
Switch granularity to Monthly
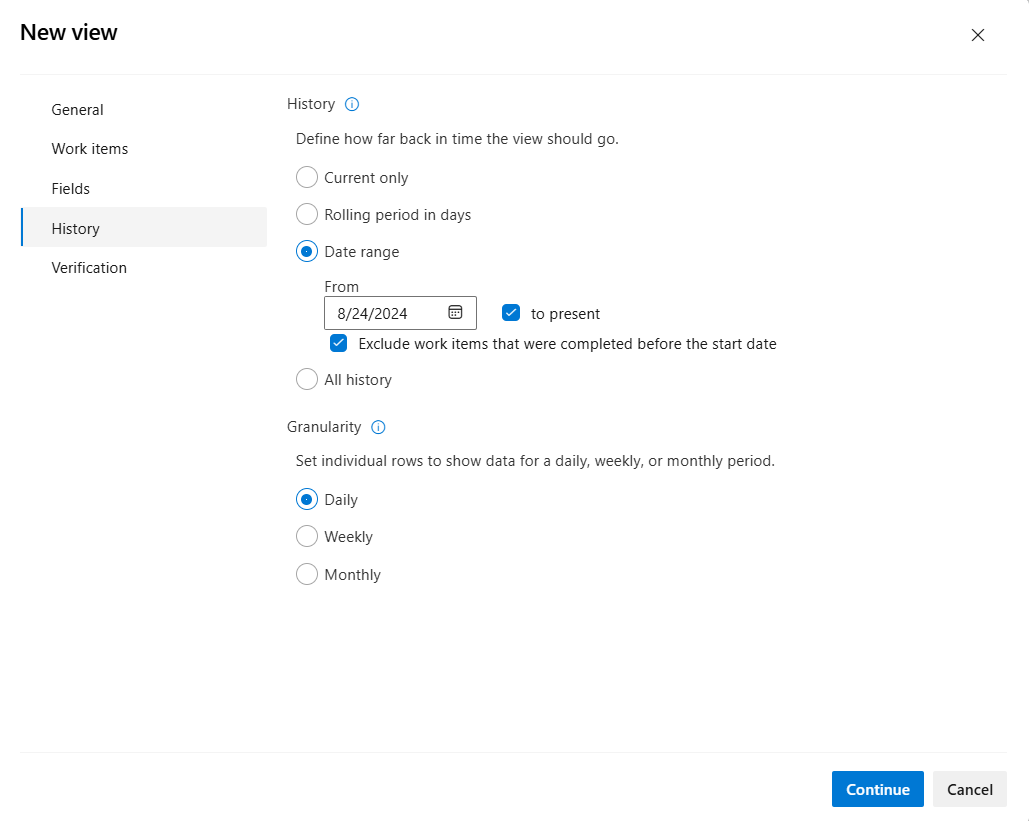(307, 574)
